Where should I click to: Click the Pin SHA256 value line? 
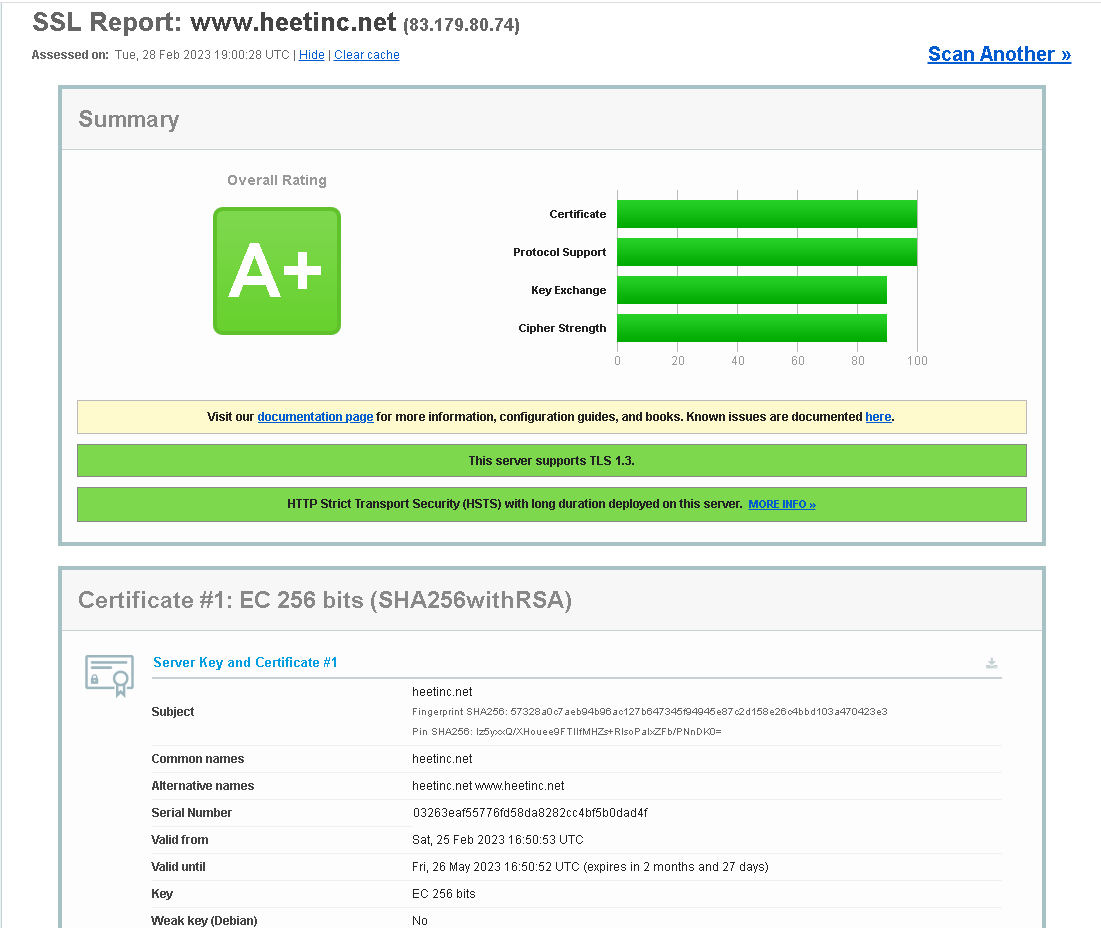567,731
